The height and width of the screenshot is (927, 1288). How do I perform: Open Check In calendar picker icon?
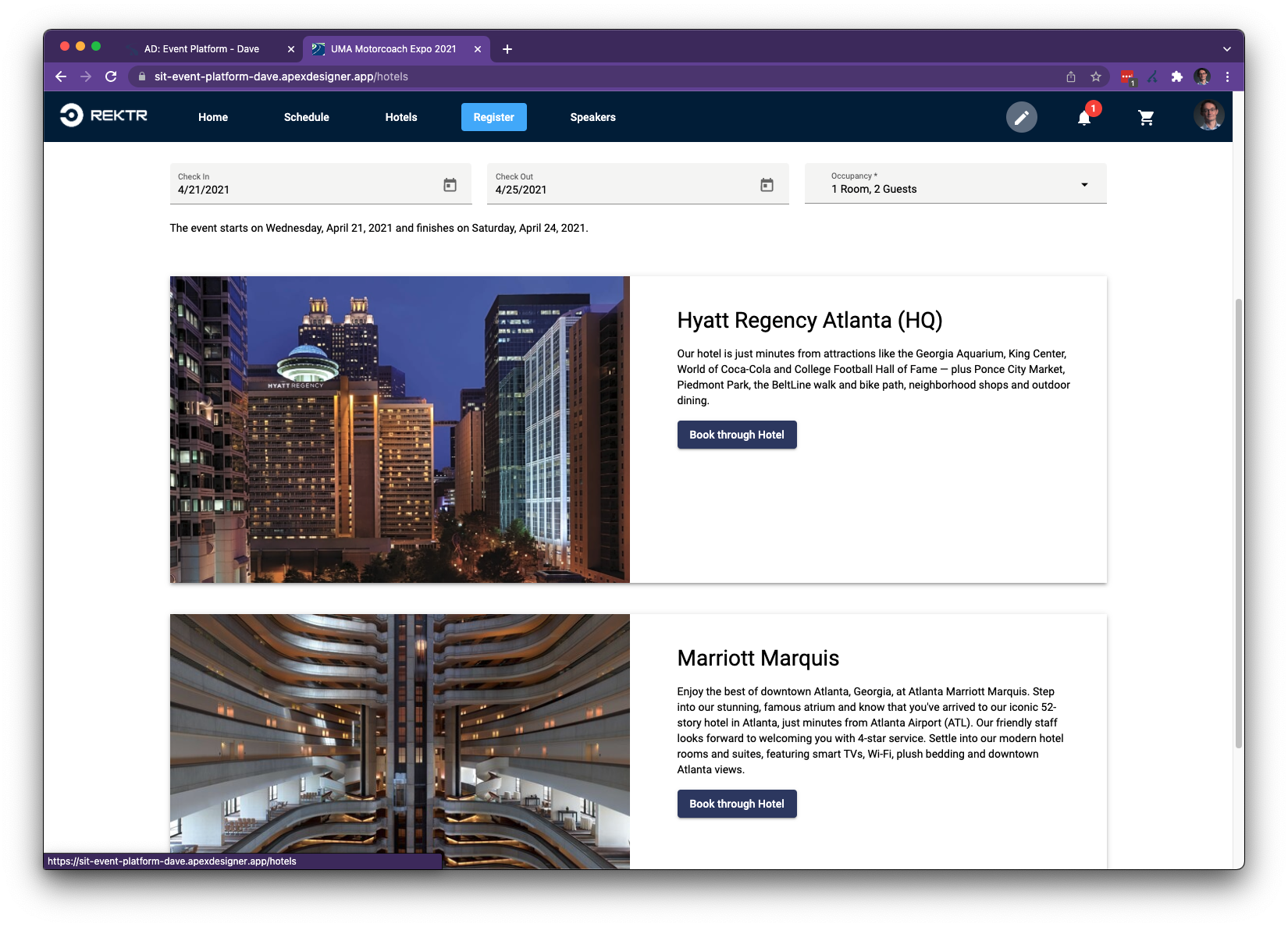450,185
